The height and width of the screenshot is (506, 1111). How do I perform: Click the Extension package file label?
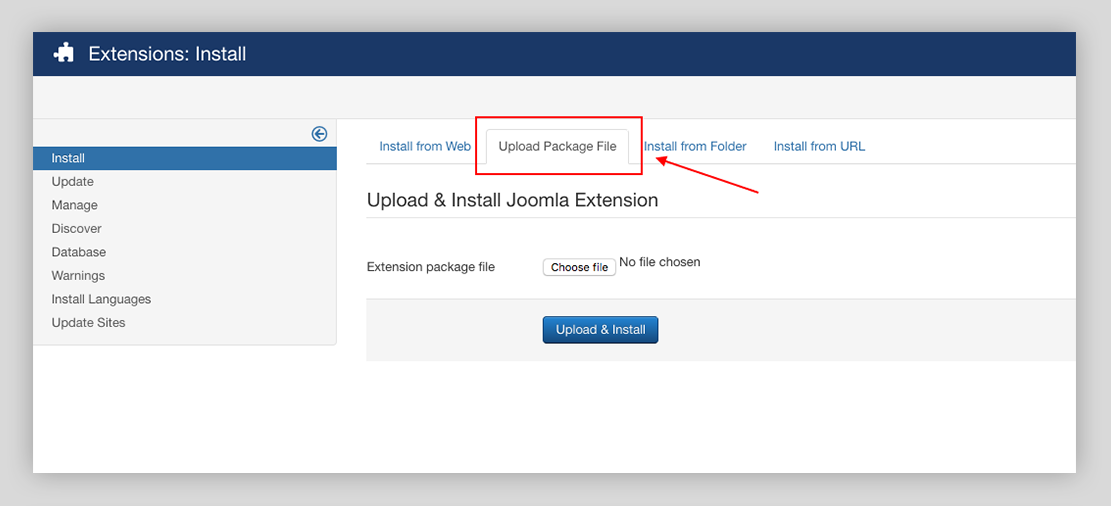[430, 267]
